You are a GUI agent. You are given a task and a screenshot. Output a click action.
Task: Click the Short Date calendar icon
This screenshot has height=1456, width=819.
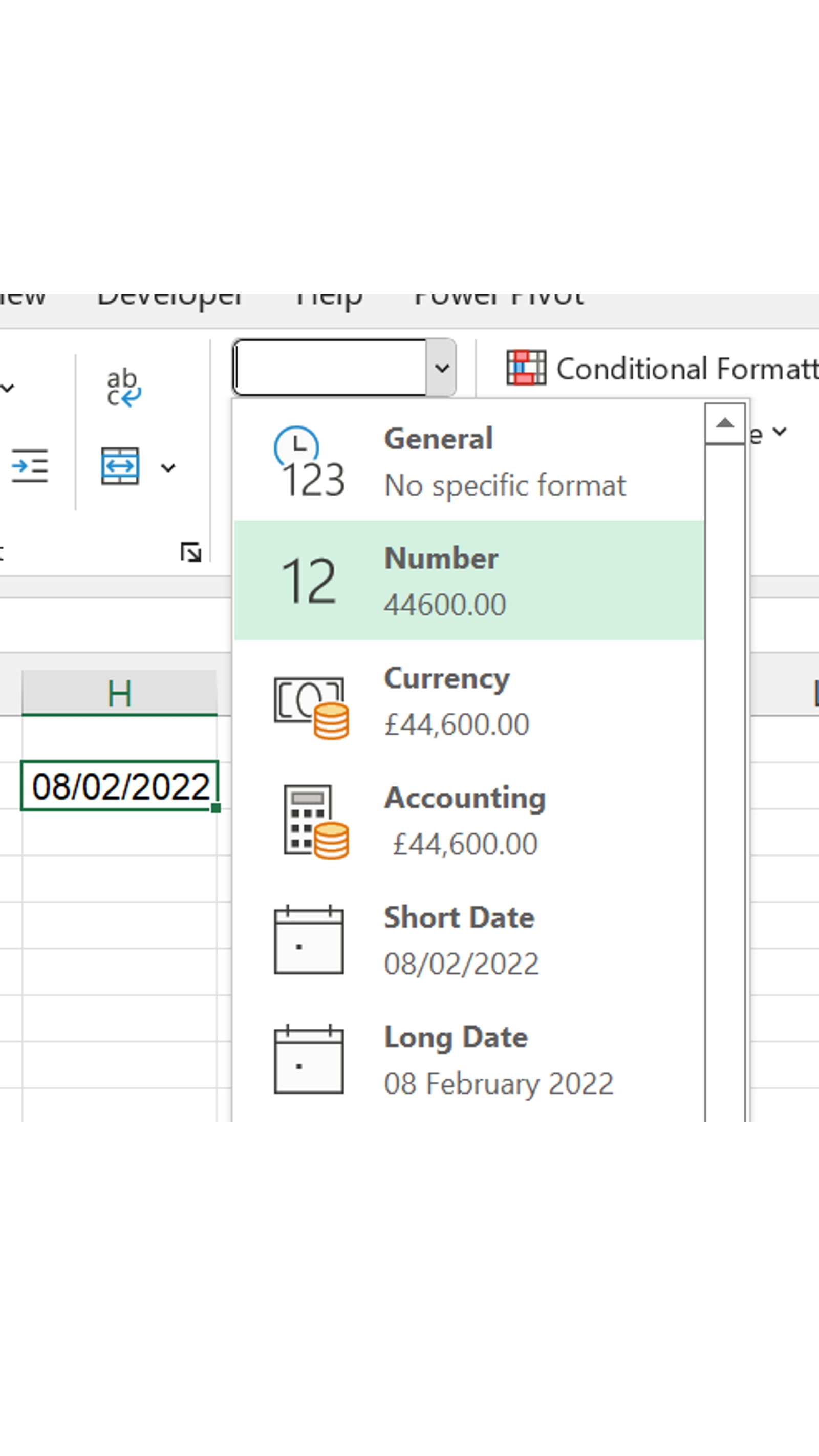click(310, 940)
